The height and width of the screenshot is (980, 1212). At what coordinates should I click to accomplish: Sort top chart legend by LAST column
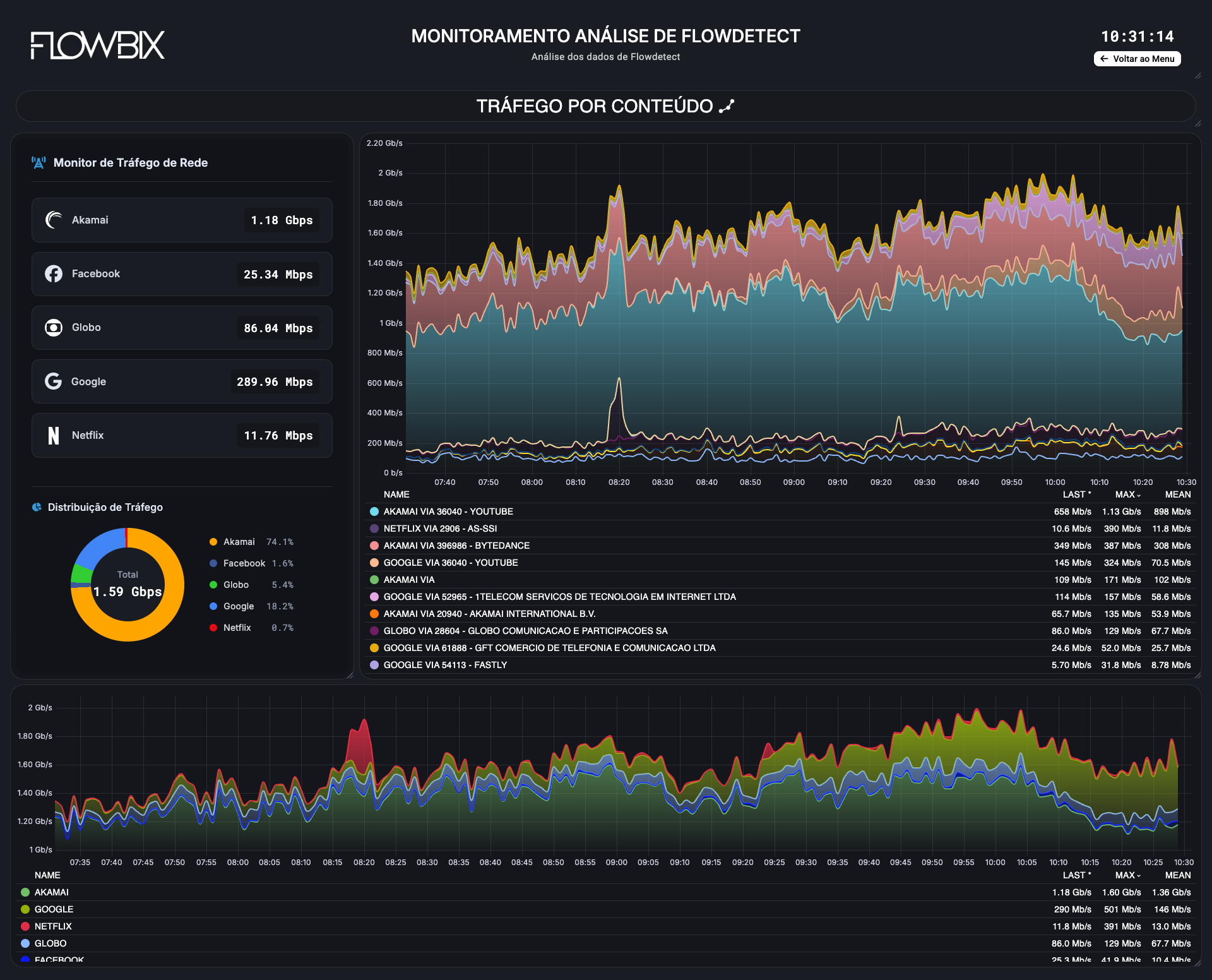point(1076,494)
